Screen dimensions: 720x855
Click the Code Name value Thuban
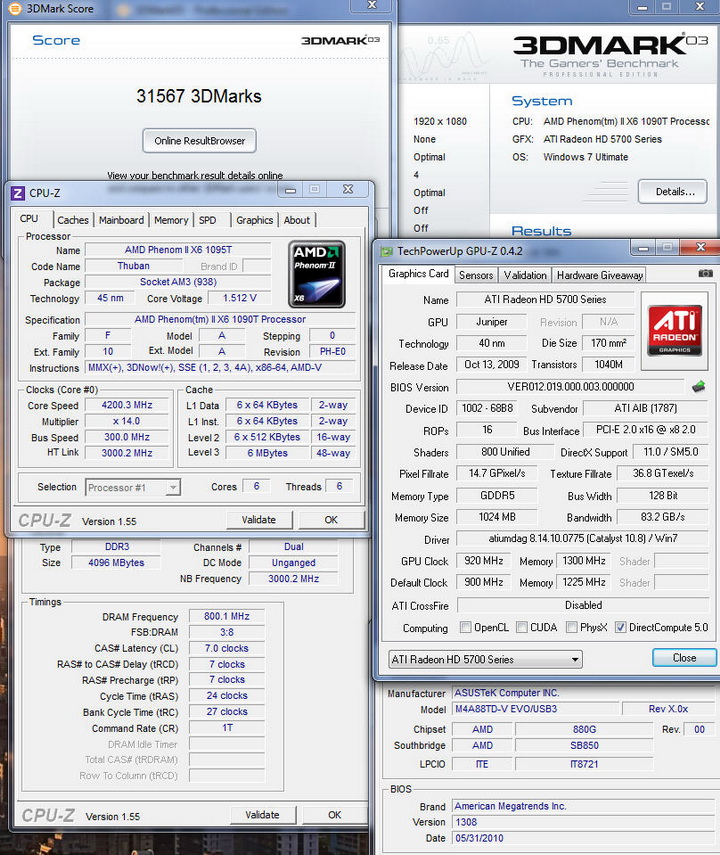tap(134, 266)
